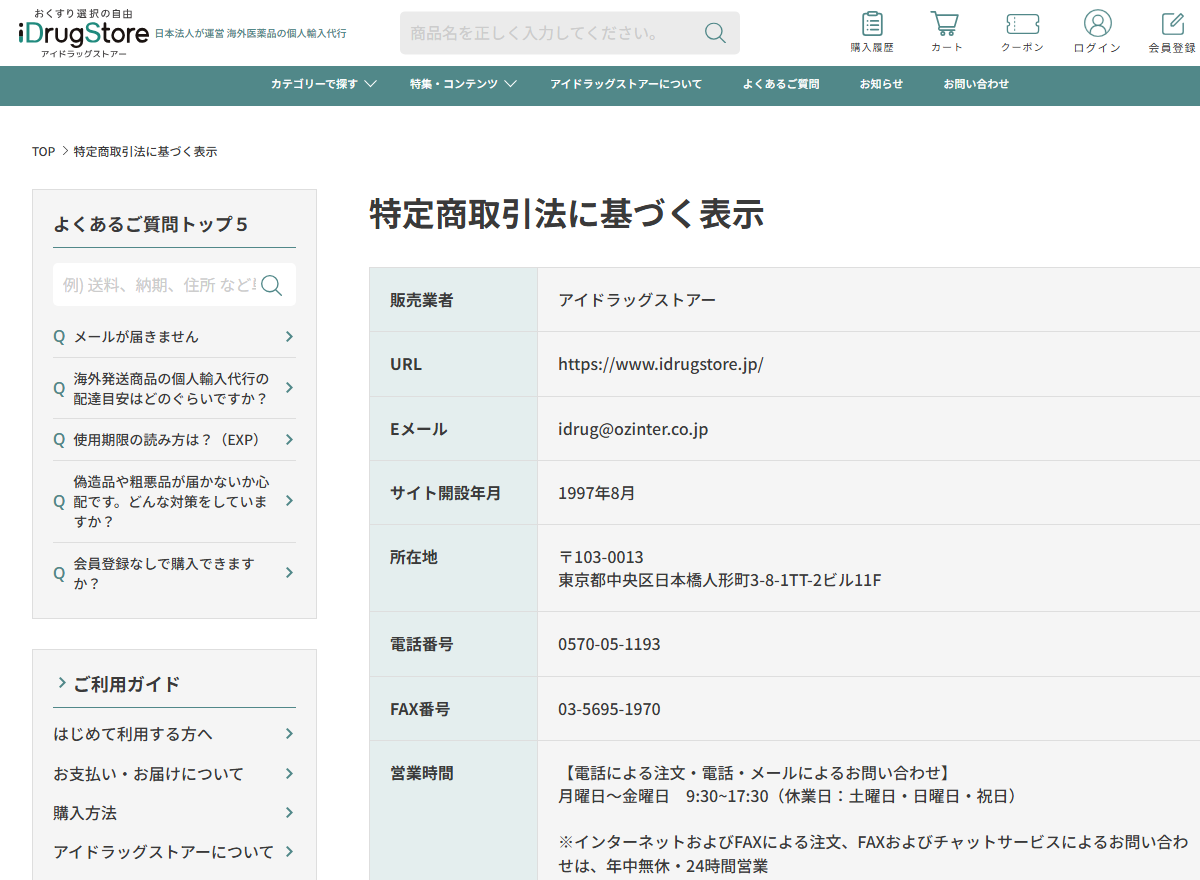Click arrow beside はじめて利用する方へ
The image size is (1200, 880).
289,734
